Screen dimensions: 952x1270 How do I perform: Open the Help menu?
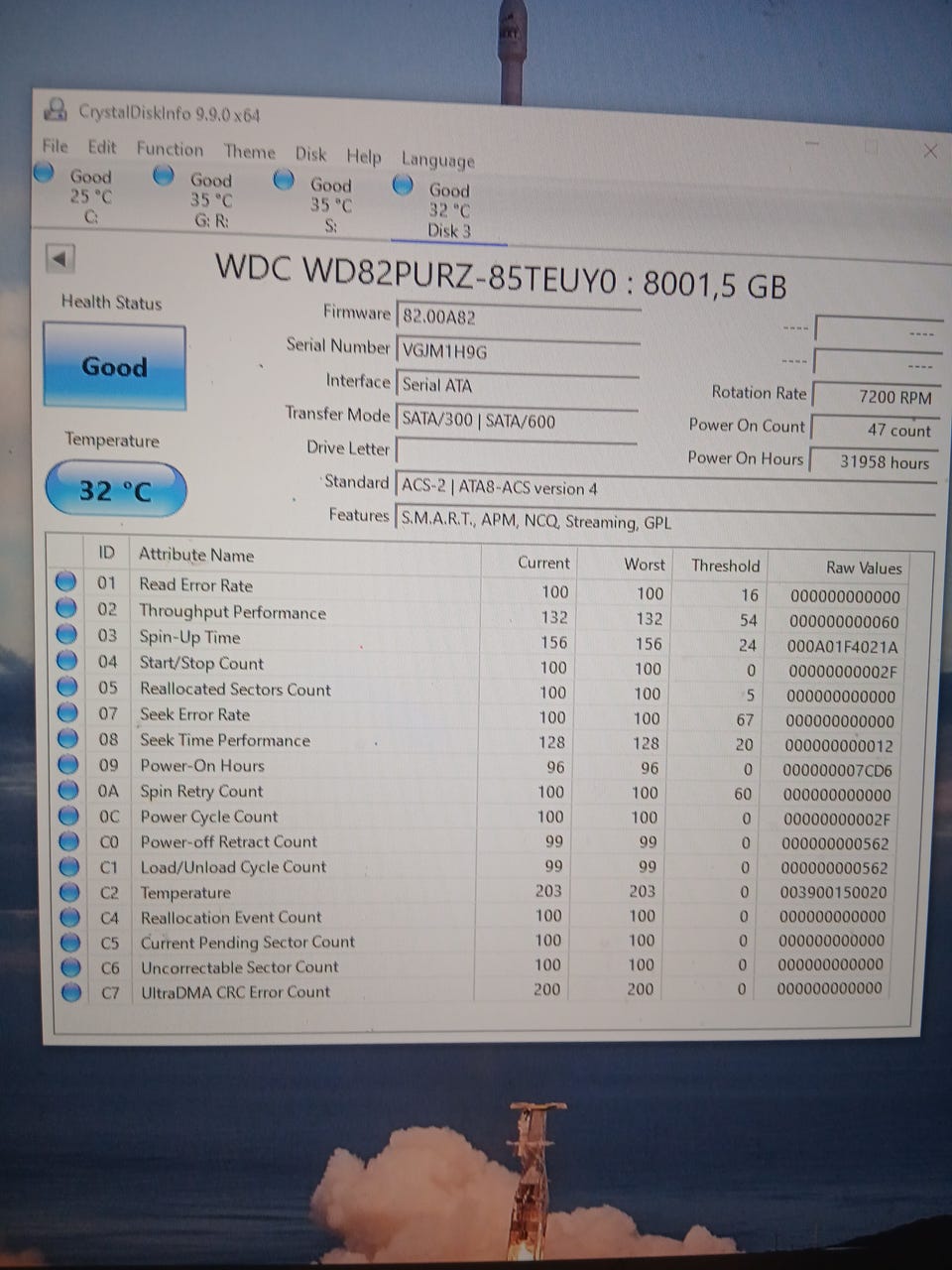tap(363, 156)
